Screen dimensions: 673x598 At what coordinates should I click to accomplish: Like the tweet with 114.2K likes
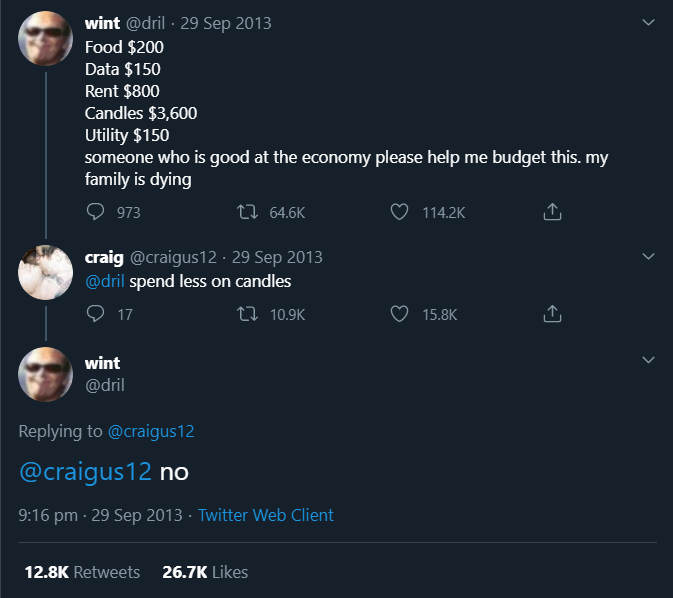(399, 212)
